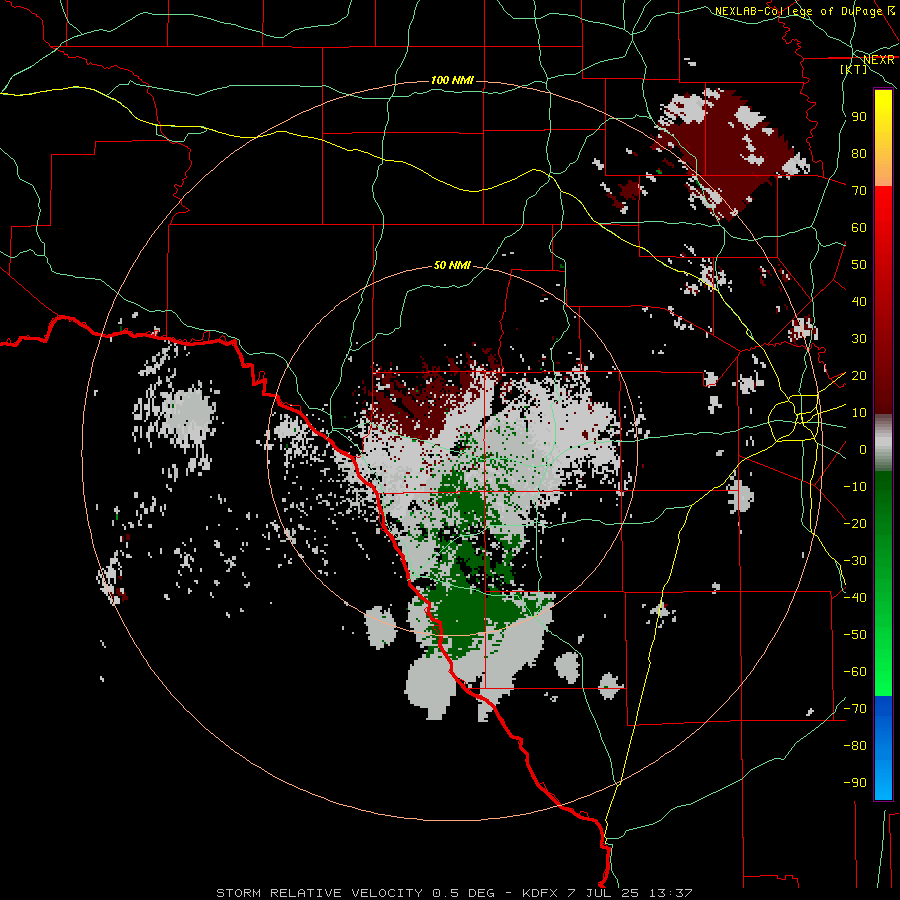Viewport: 900px width, 900px height.
Task: Click the positive "10" scale value
Action: tap(859, 413)
